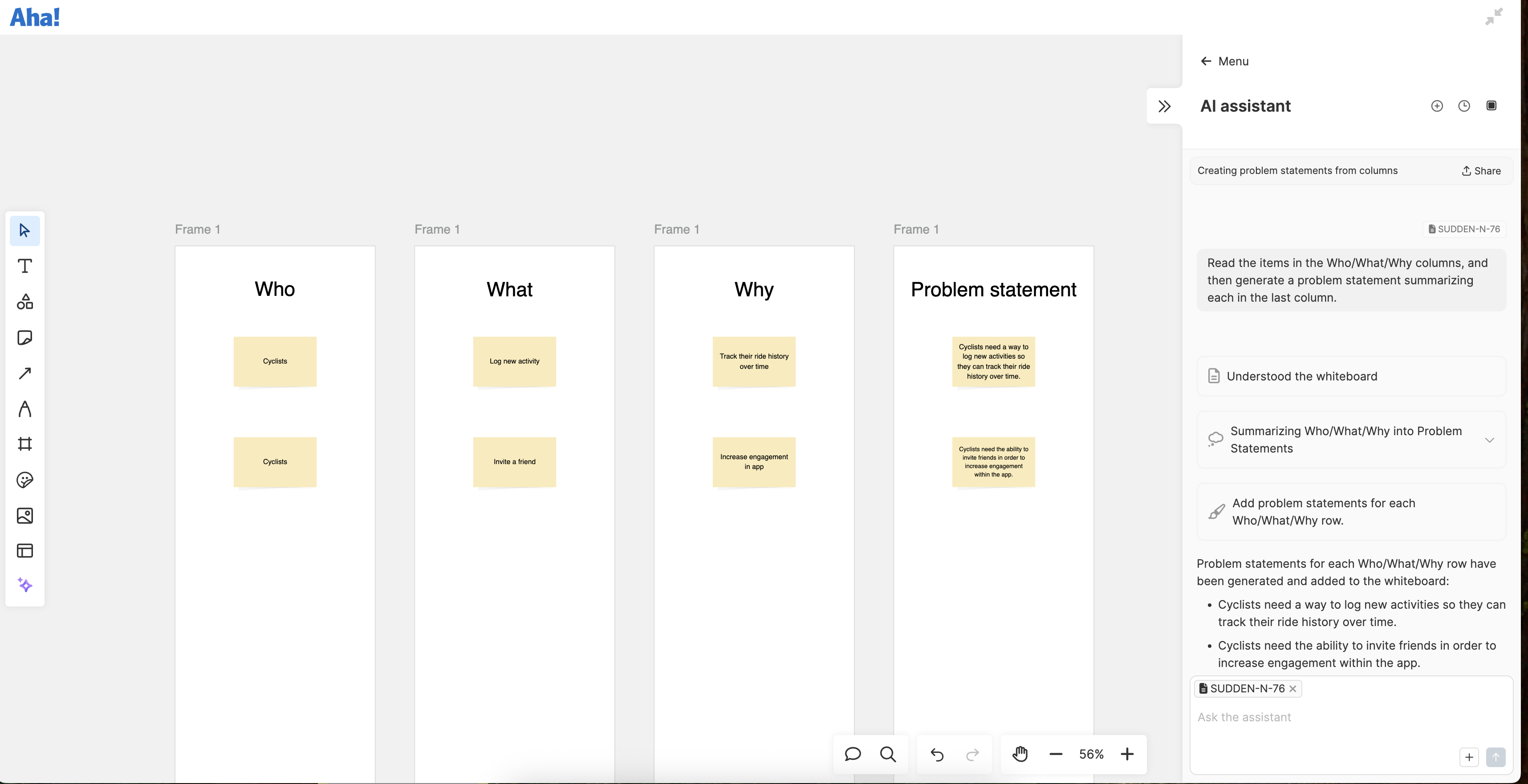Toggle the AI panel layout icon
This screenshot has width=1528, height=784.
(x=1491, y=105)
